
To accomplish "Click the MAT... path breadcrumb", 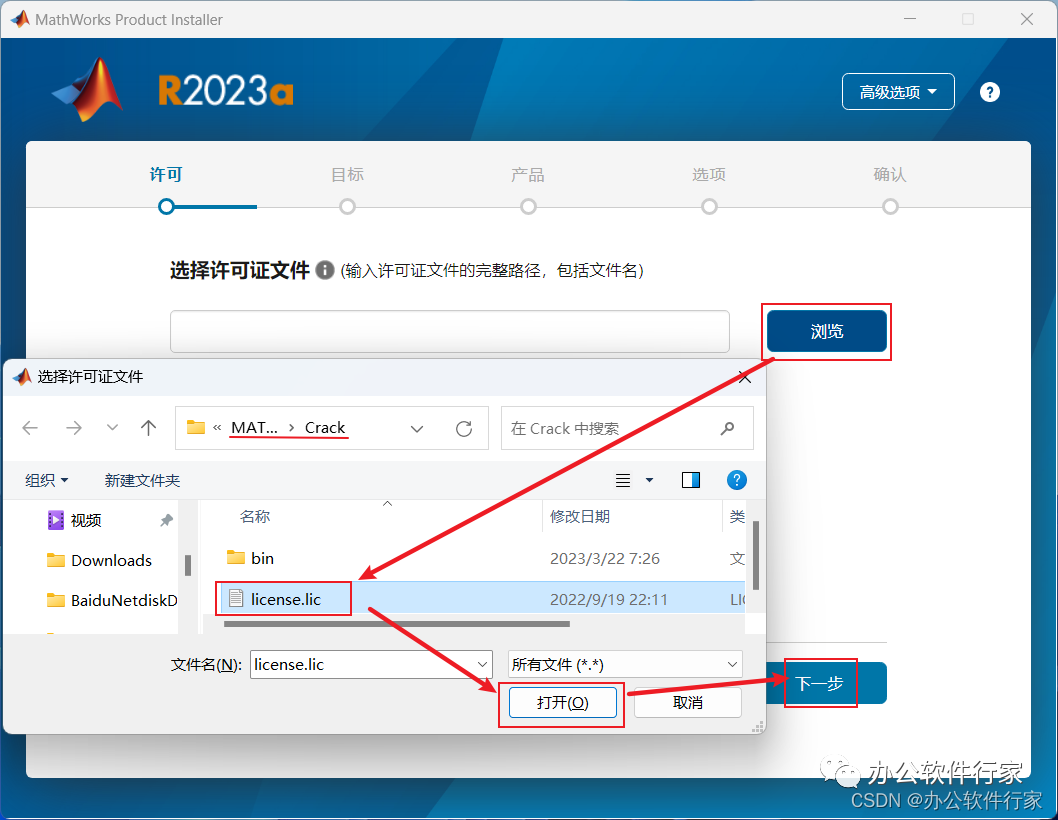I will pyautogui.click(x=254, y=427).
